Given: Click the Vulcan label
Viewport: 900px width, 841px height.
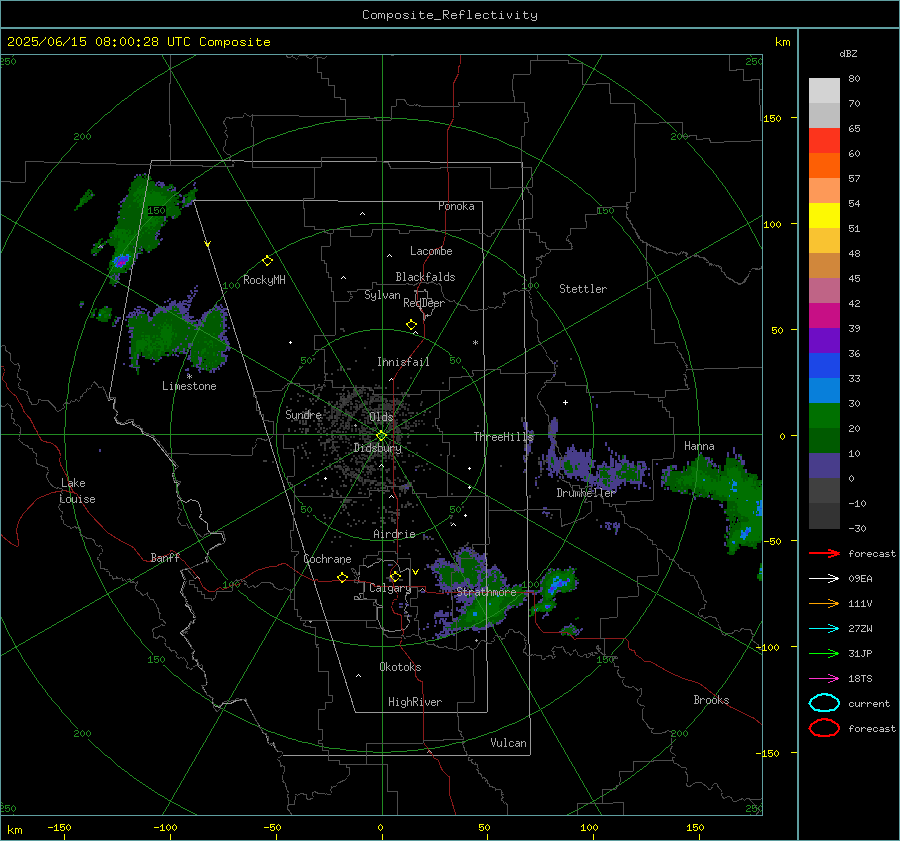Looking at the screenshot, I should 508,743.
